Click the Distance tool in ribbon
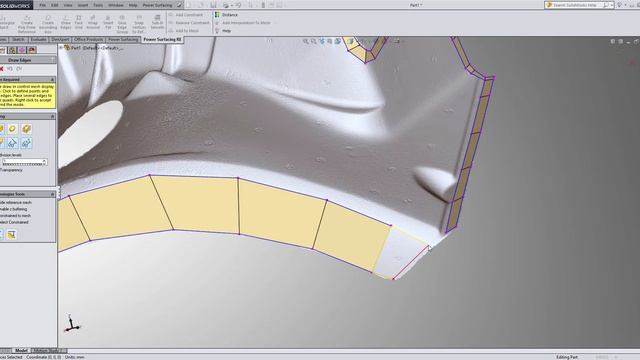 point(226,15)
